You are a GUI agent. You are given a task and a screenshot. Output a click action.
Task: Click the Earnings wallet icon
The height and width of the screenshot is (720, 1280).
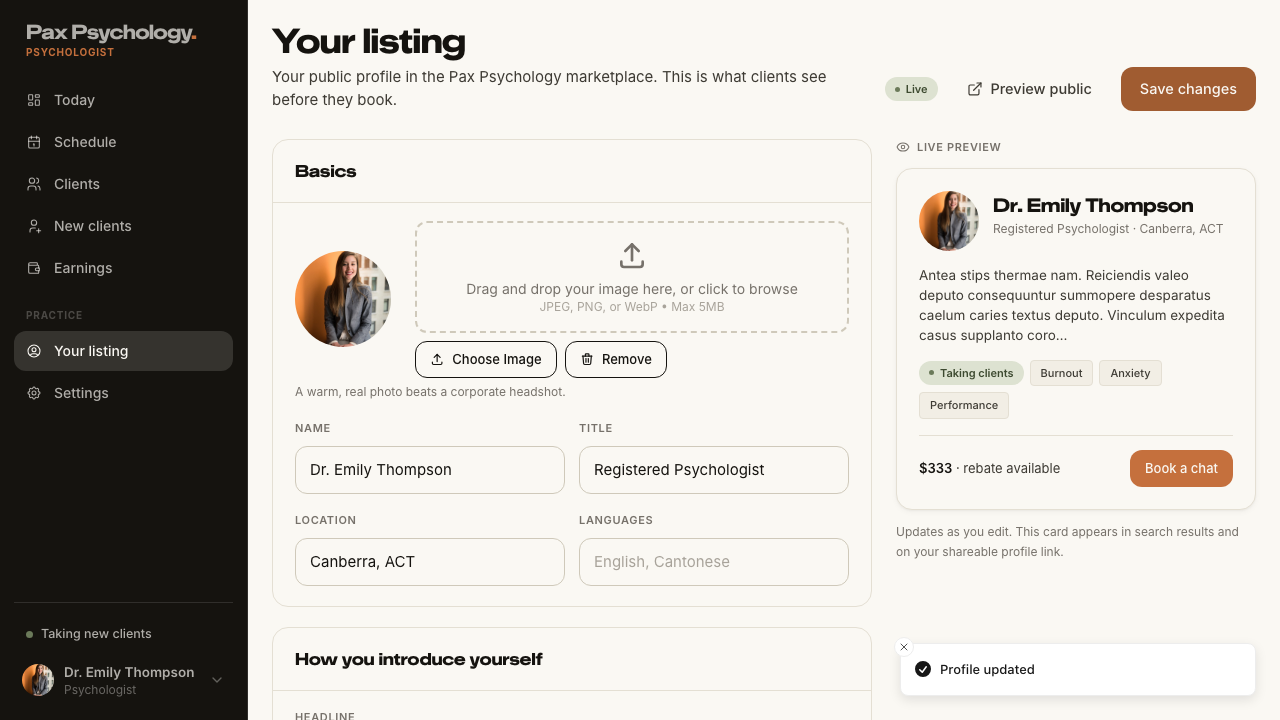click(34, 268)
